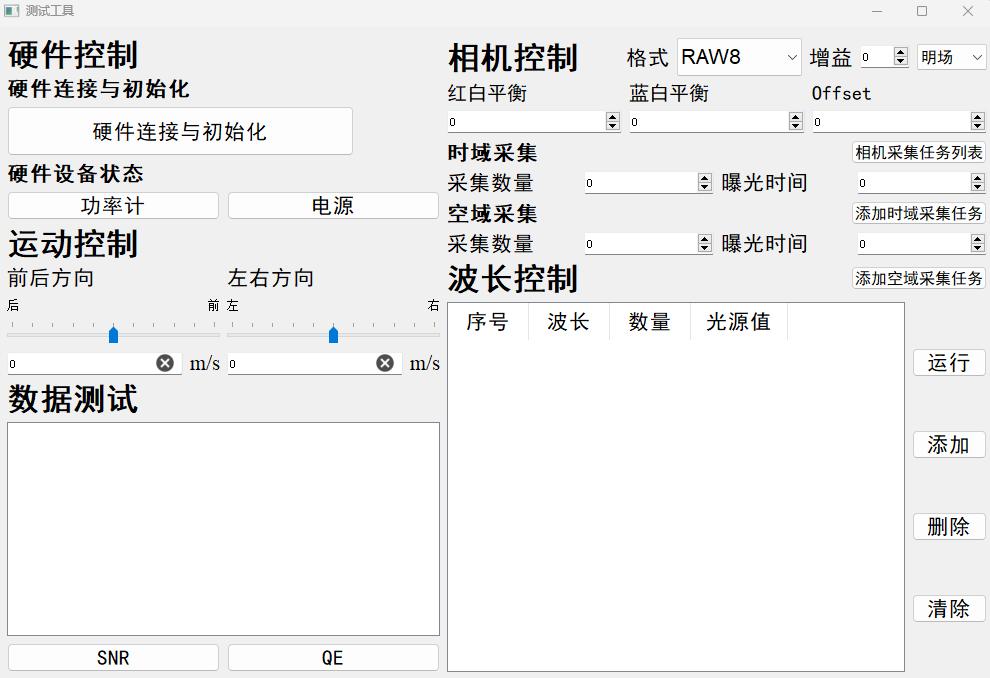Click in the 数据测试 output text area

pos(223,528)
